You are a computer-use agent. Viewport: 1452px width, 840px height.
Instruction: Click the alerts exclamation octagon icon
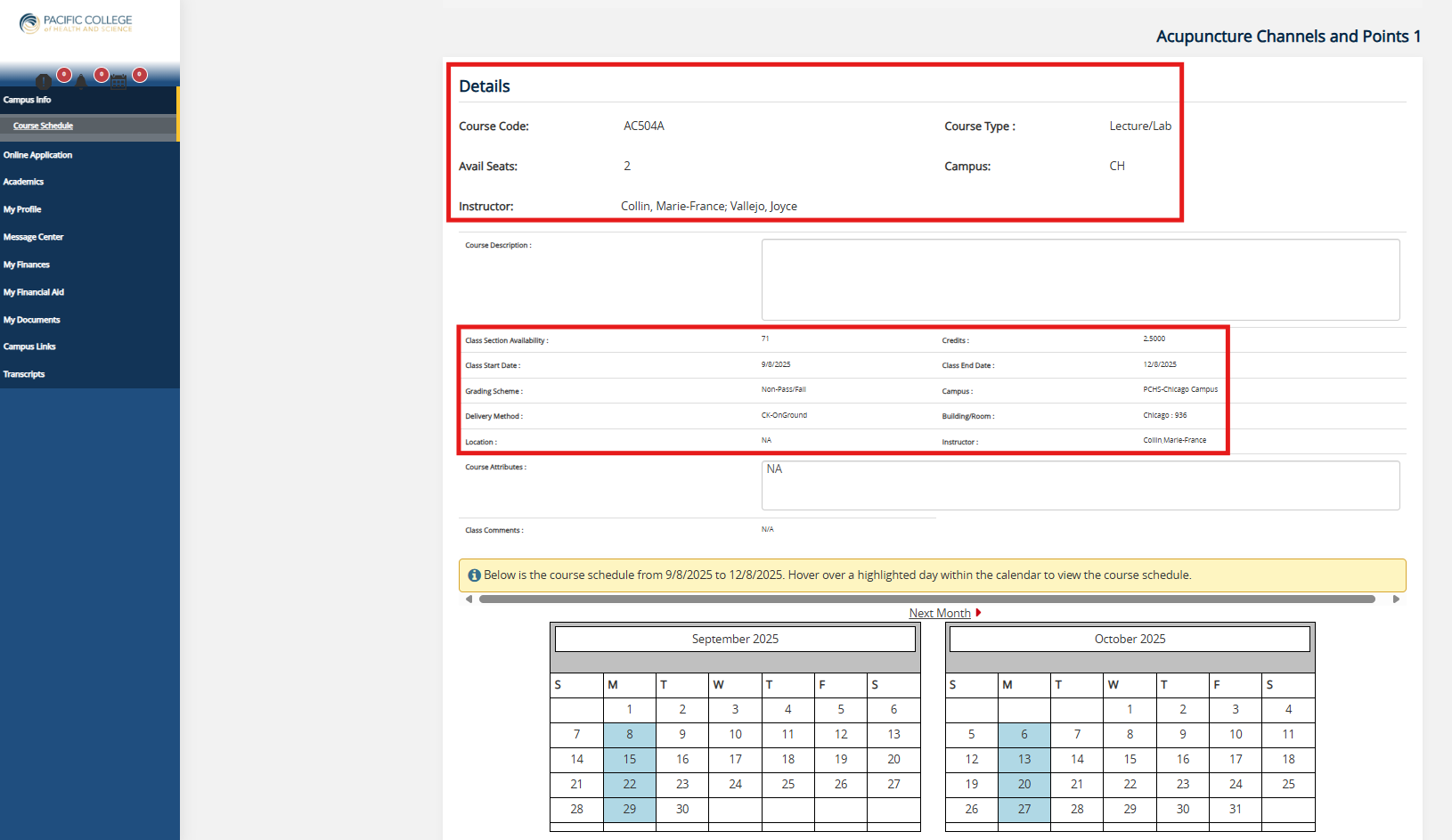click(x=43, y=82)
